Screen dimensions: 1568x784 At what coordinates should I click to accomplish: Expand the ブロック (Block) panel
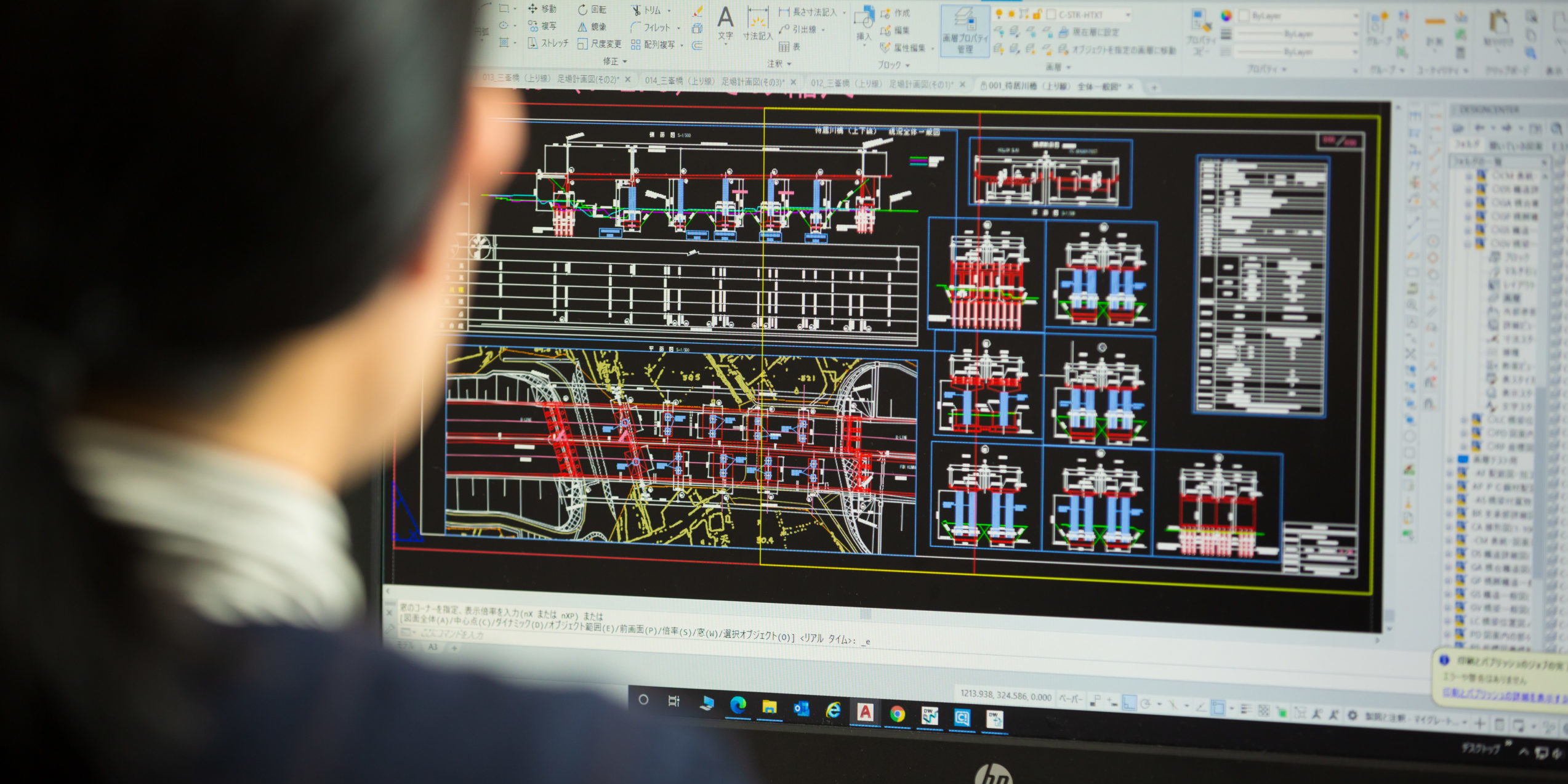tap(893, 65)
